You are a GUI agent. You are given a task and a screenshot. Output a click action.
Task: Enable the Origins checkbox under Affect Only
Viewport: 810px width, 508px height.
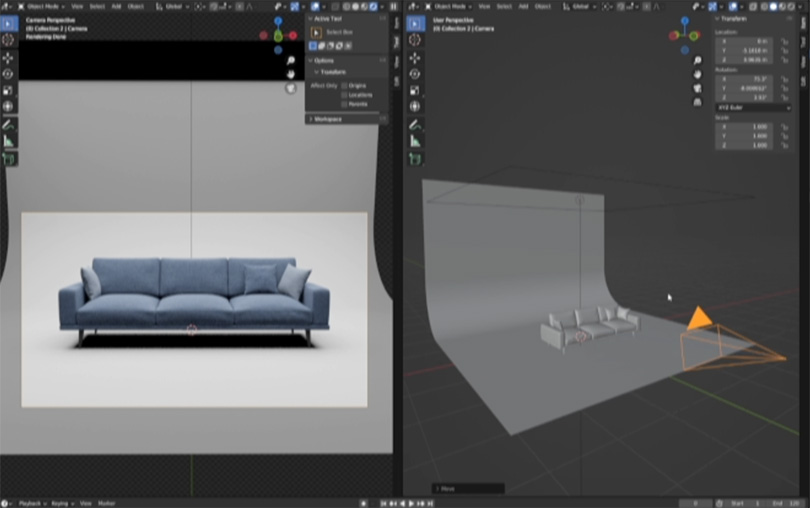coord(345,86)
